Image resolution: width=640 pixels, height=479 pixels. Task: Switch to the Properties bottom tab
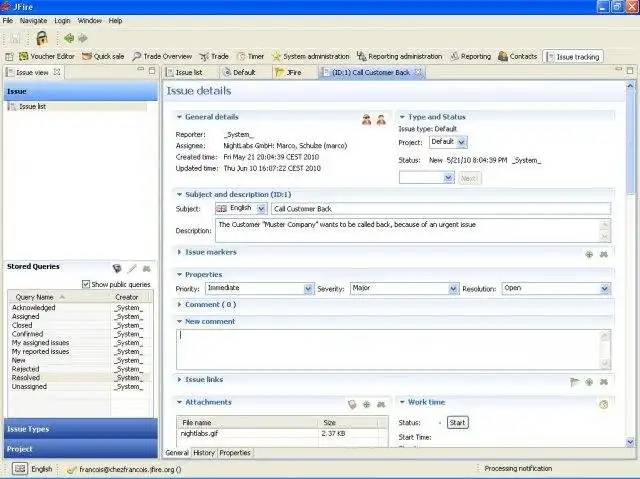(235, 452)
